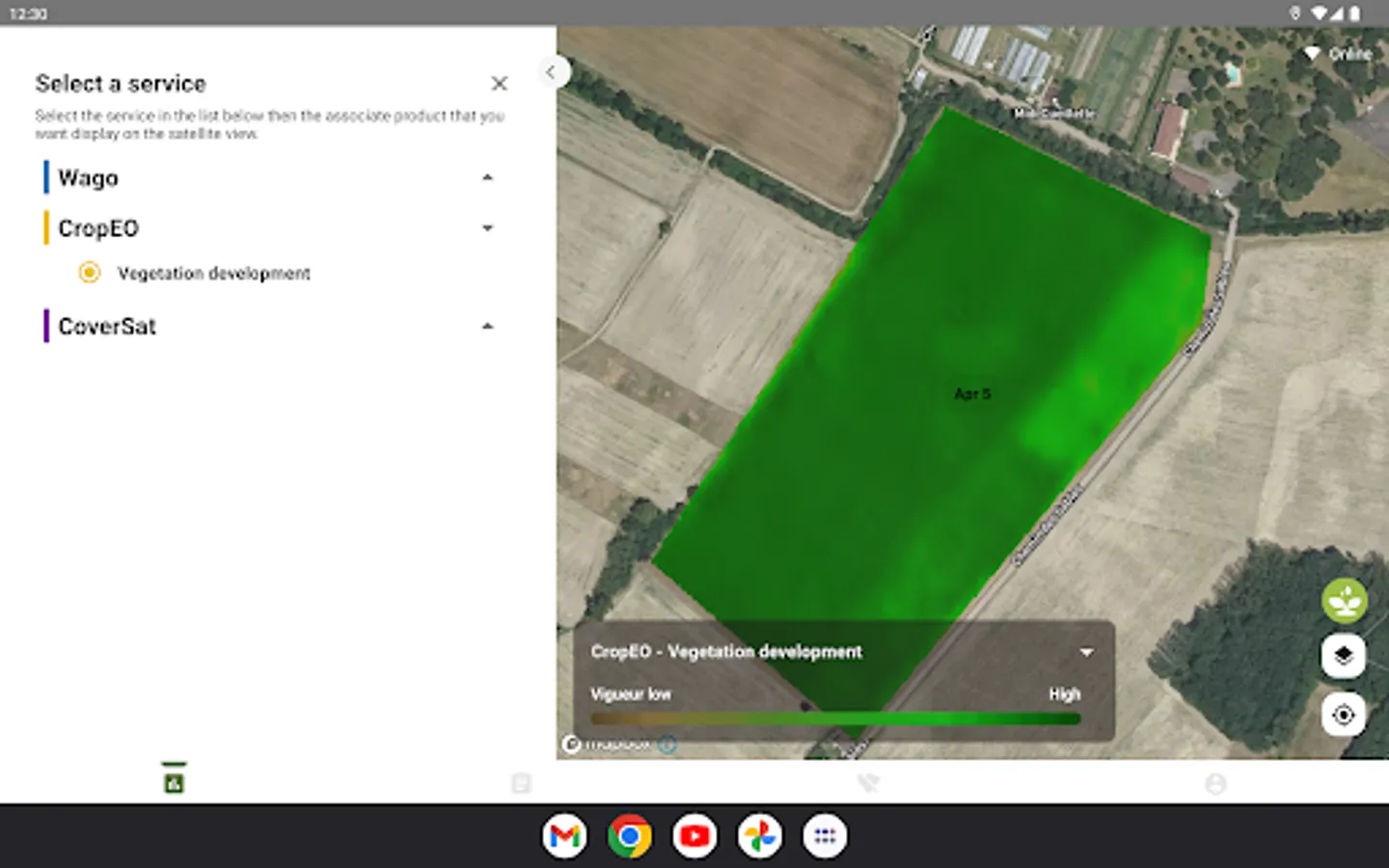Click the Vegetation development label
This screenshot has height=868, width=1389.
pyautogui.click(x=213, y=274)
